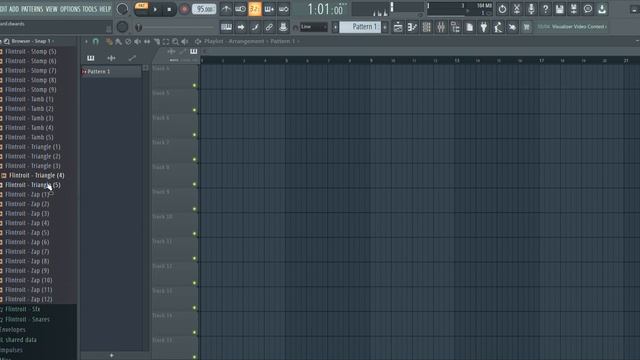The height and width of the screenshot is (360, 640).
Task: Open the plugin picker plug icon
Action: click(484, 27)
